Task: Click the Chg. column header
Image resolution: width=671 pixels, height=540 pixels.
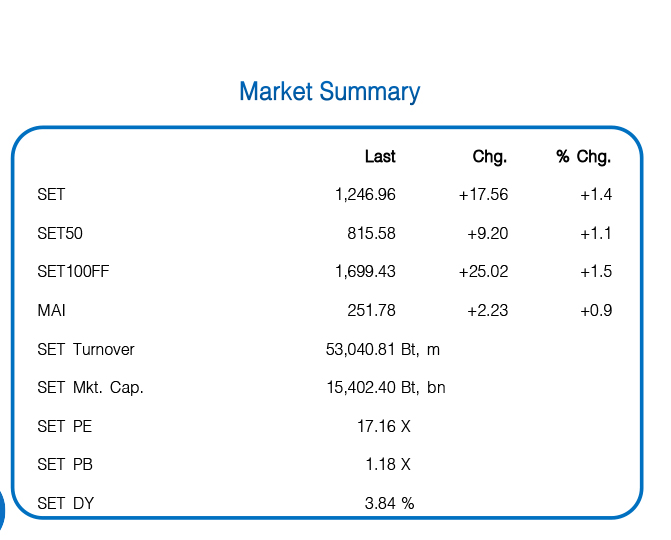Action: click(490, 157)
